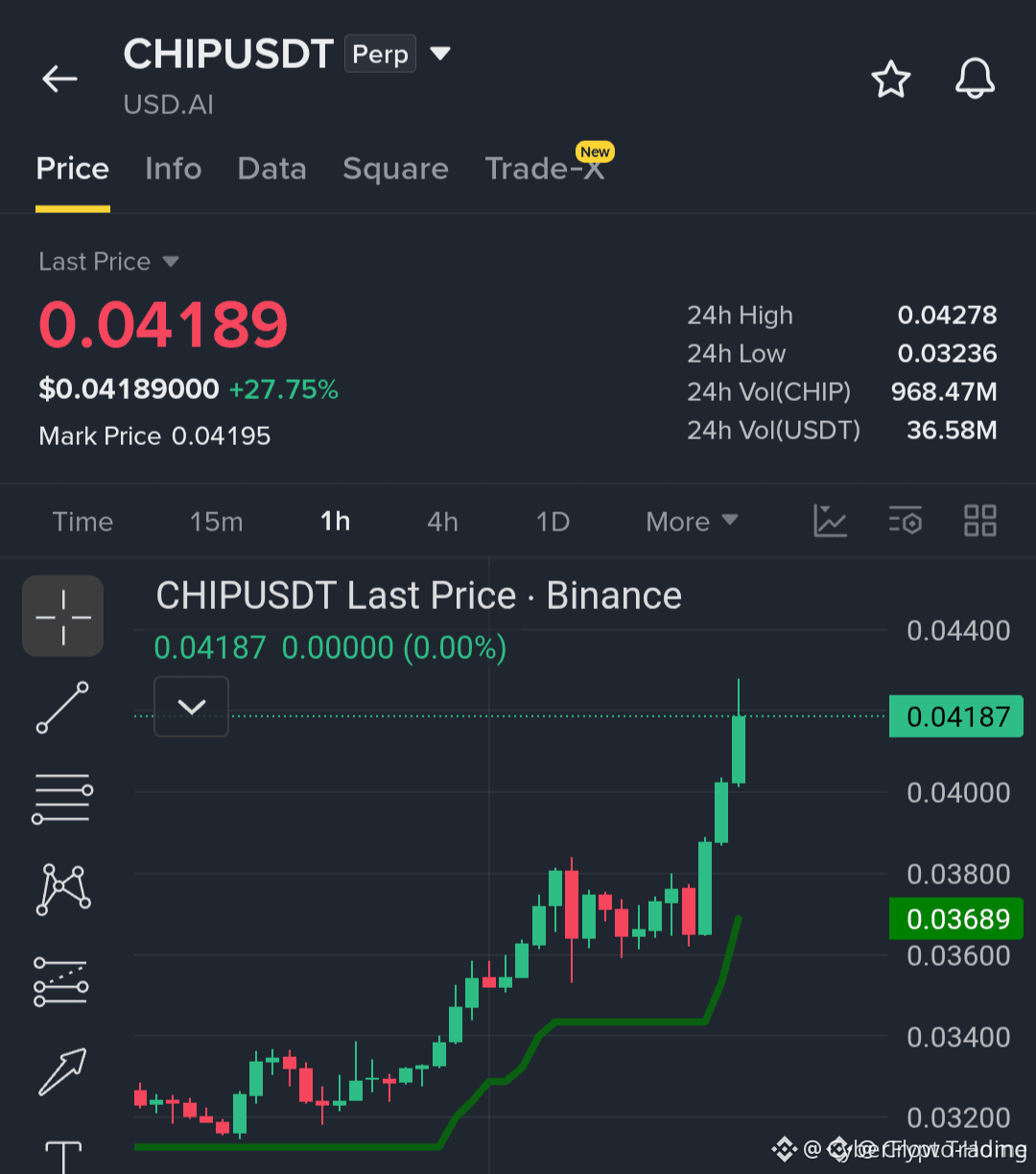Screen dimensions: 1036x1174
Task: Select the Time chart interval
Action: click(82, 522)
